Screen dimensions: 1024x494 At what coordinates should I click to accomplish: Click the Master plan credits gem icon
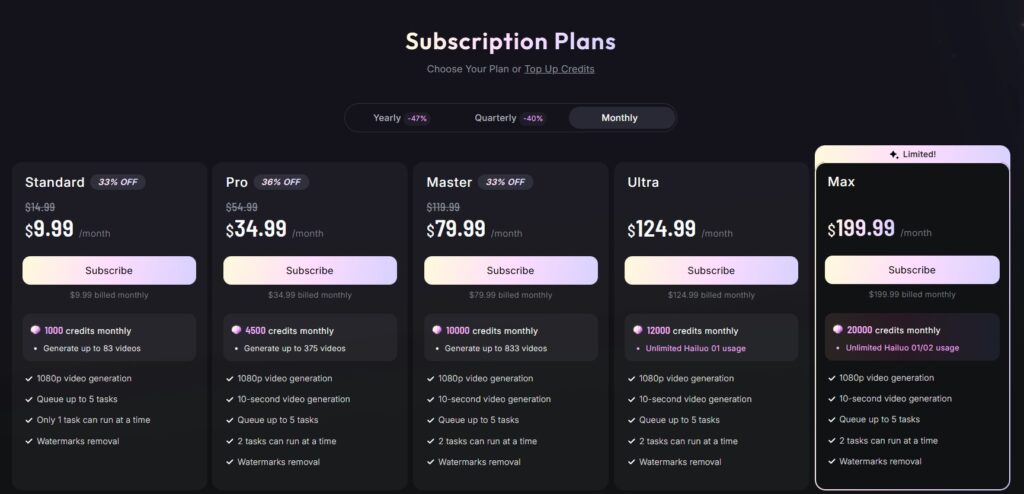tap(437, 330)
